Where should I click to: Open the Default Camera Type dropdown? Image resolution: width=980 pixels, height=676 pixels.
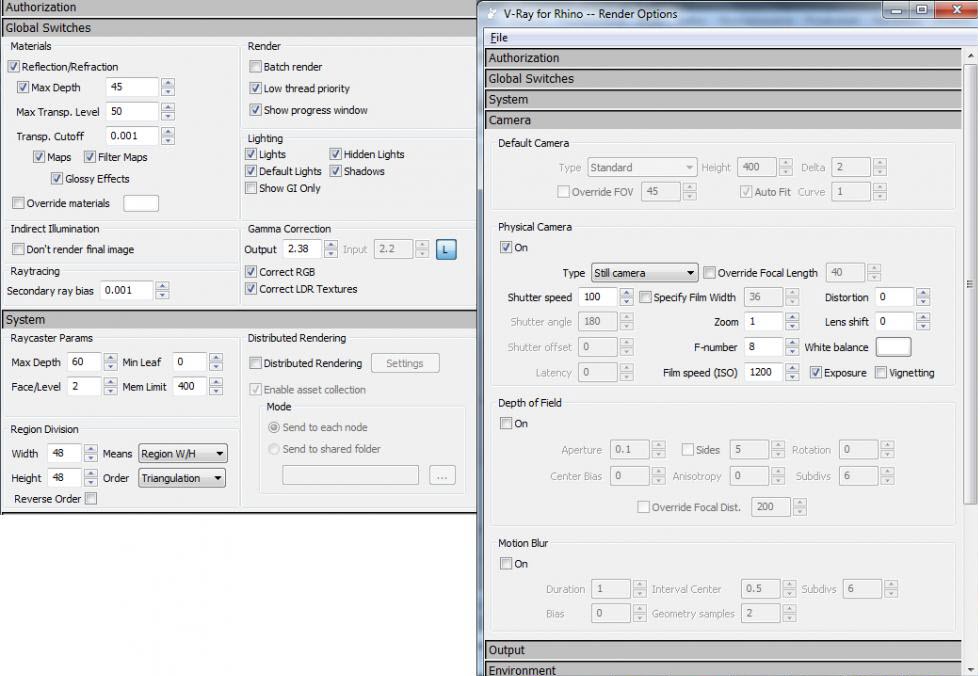coord(641,167)
